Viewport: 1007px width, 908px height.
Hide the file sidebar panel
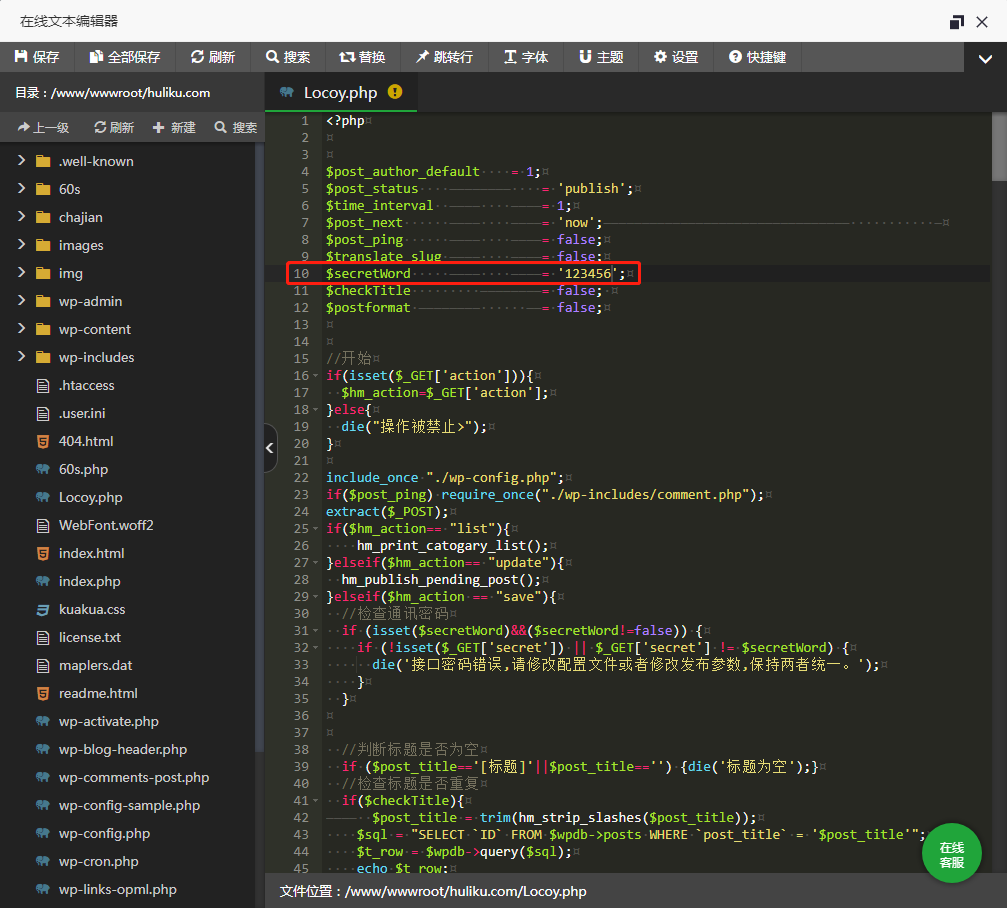270,449
